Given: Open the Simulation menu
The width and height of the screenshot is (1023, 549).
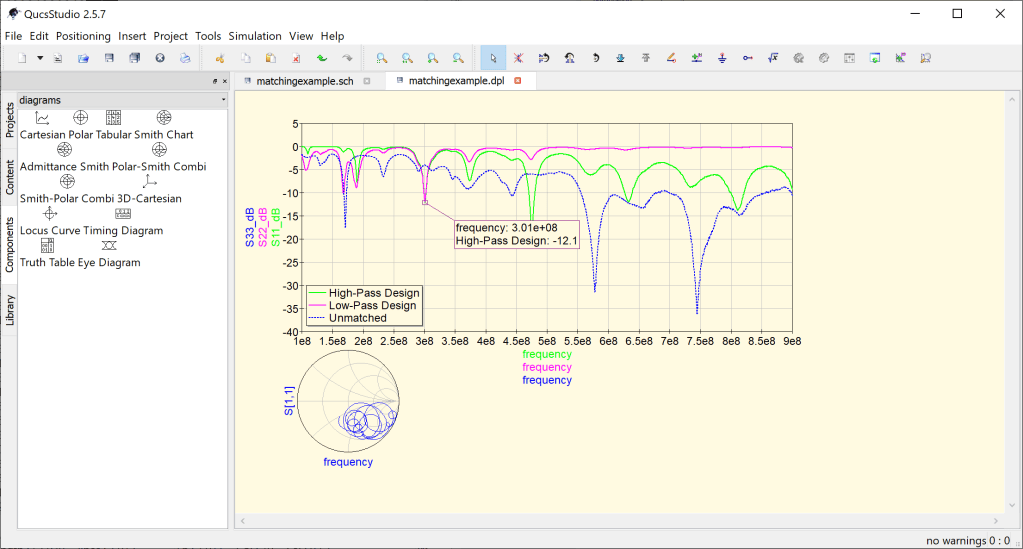Looking at the screenshot, I should coord(255,36).
